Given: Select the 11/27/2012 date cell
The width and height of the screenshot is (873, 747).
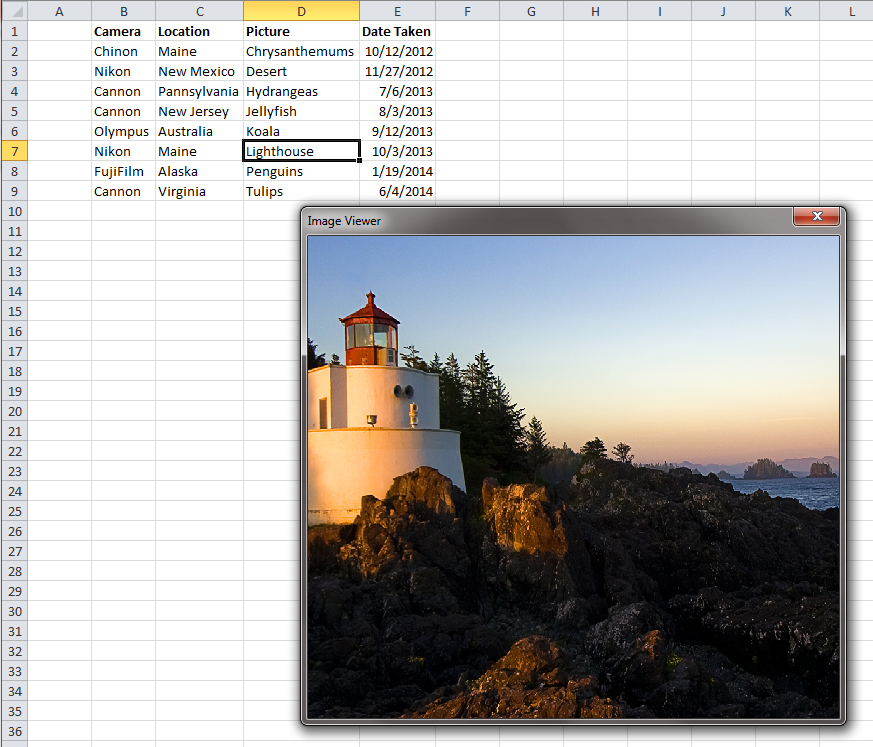Looking at the screenshot, I should pos(398,71).
